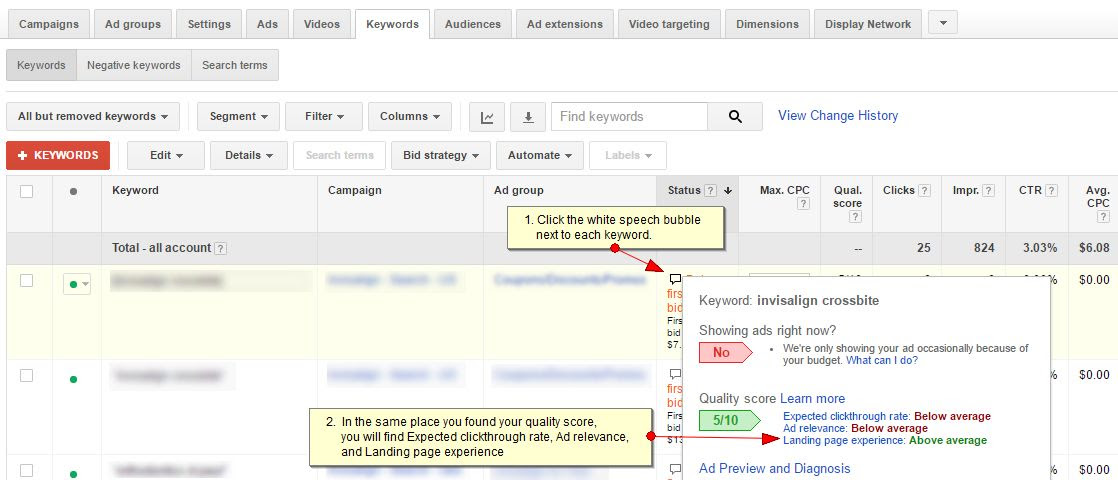The height and width of the screenshot is (480, 1118).
Task: Click the download report icon
Action: pyautogui.click(x=528, y=117)
